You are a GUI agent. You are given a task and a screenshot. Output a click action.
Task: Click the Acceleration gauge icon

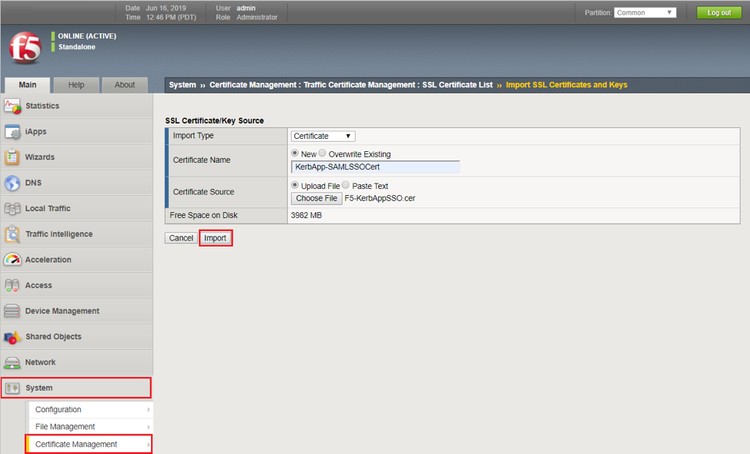[12, 260]
